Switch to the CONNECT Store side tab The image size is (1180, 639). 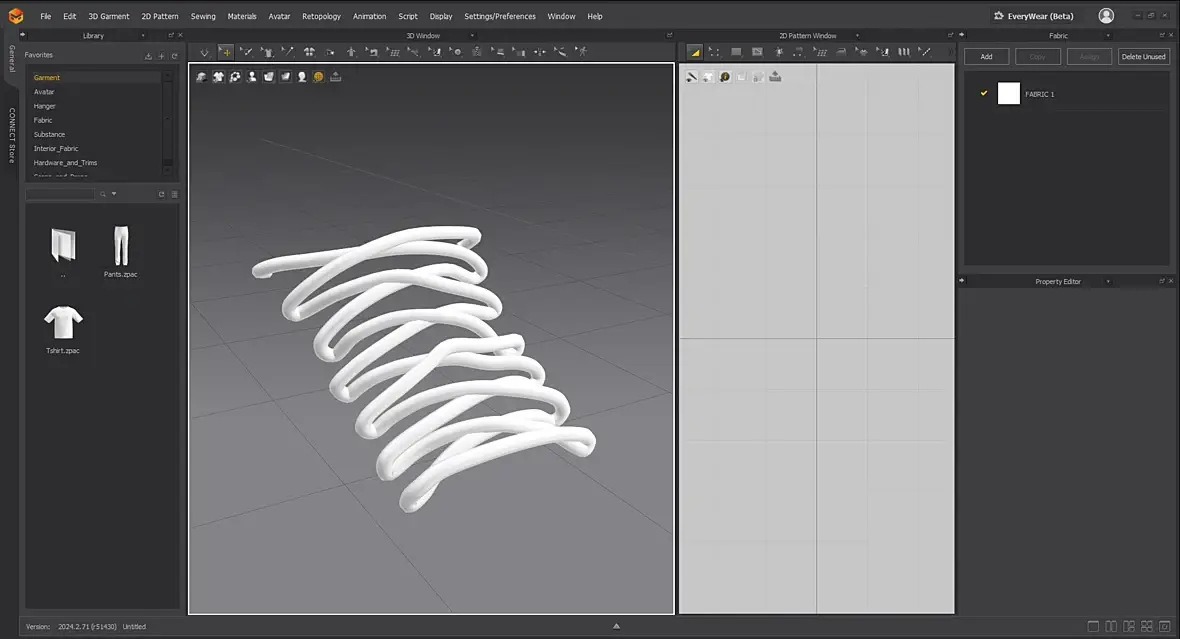click(x=12, y=135)
